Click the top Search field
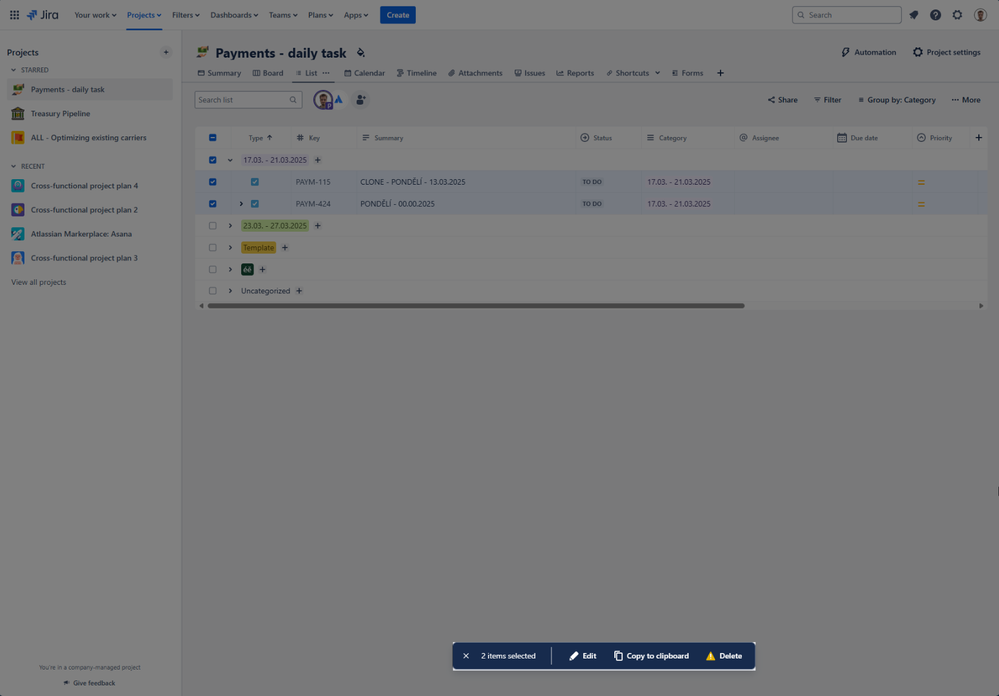 847,15
